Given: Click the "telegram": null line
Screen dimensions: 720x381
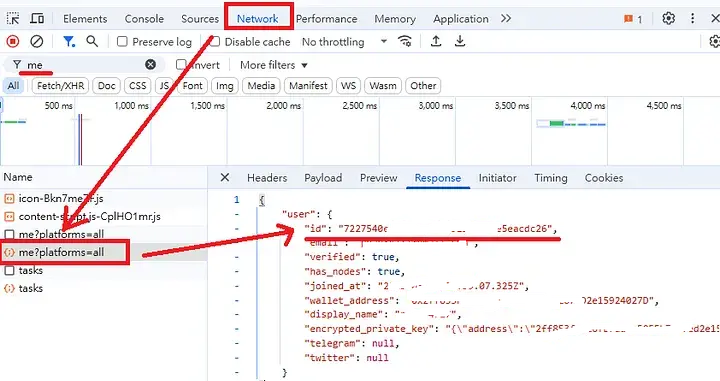Looking at the screenshot, I should (x=352, y=343).
